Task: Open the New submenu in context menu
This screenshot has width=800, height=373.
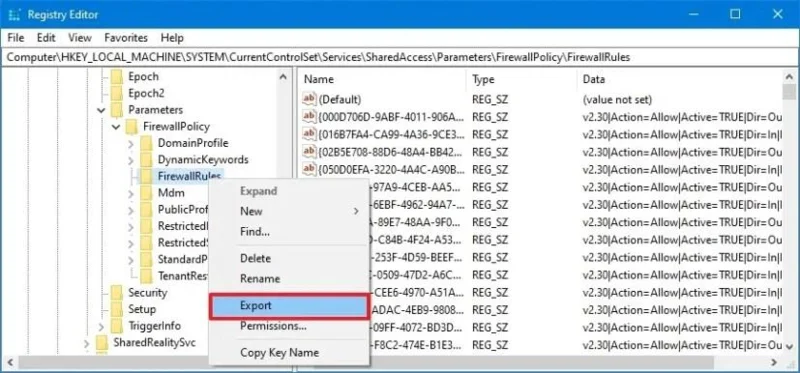Action: 289,211
